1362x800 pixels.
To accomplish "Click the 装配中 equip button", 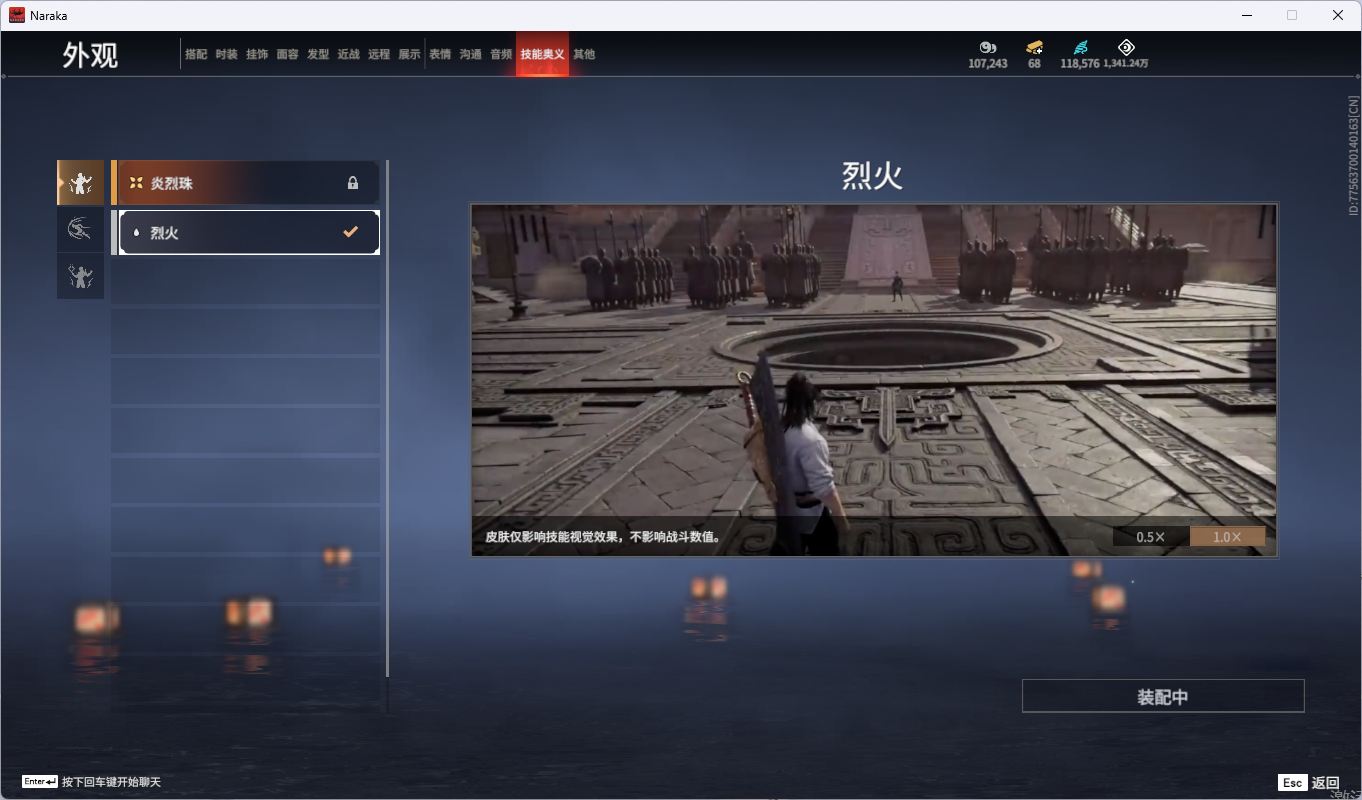I will 1163,696.
